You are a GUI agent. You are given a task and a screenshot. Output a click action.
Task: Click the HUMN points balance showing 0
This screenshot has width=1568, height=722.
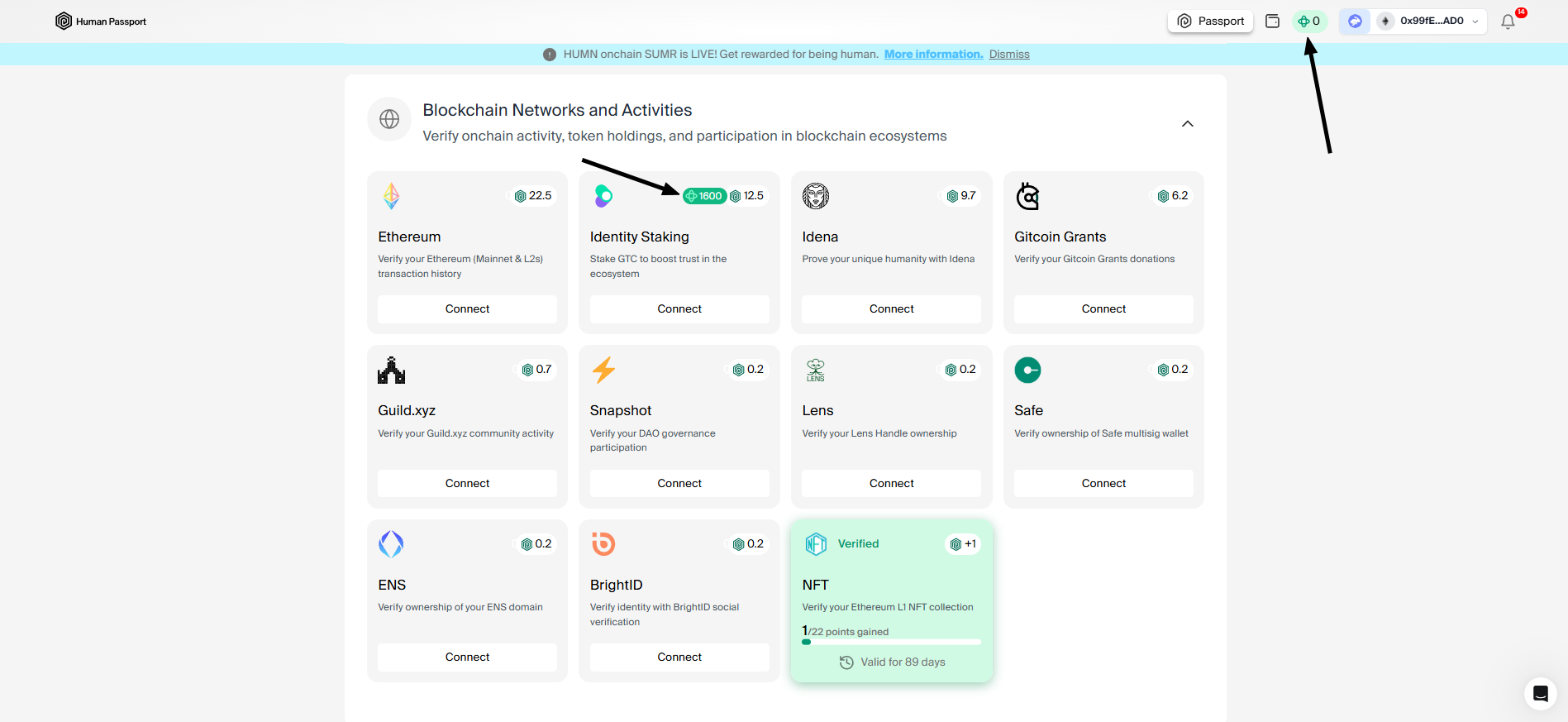pos(1309,22)
